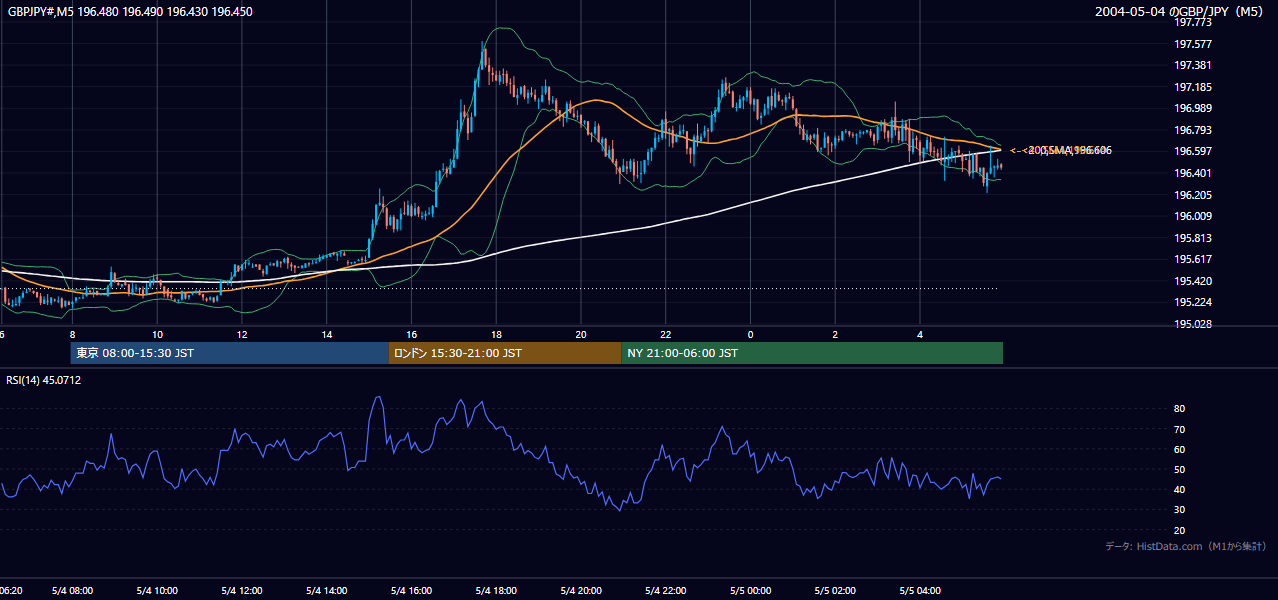Image resolution: width=1278 pixels, height=600 pixels.
Task: Click the RSI(14) 45.0712 indicator label
Action: pos(43,380)
